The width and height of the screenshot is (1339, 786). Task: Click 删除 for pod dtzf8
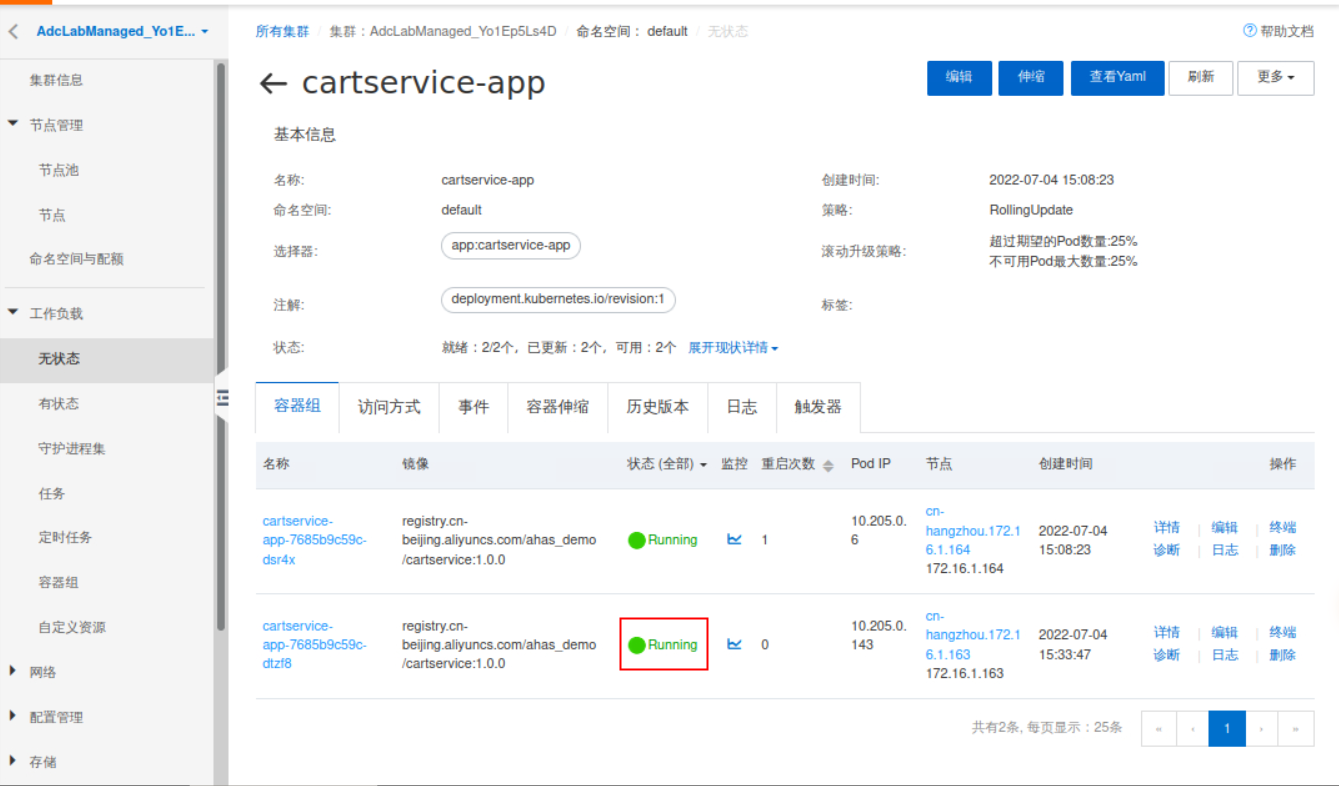(x=1283, y=655)
